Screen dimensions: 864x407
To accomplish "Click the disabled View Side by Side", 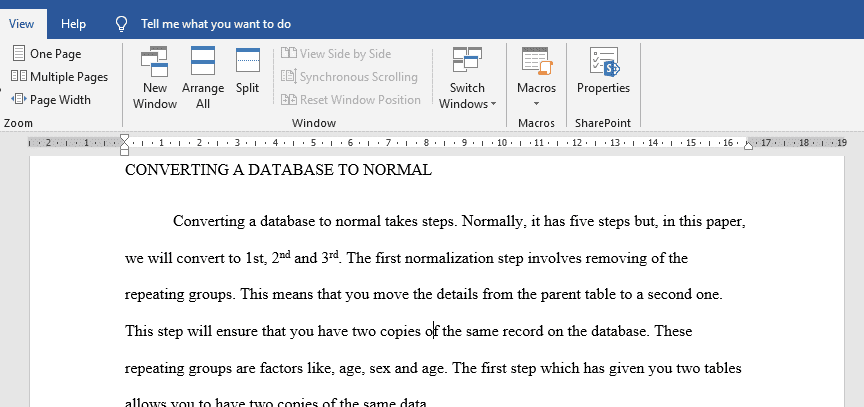I will [336, 53].
